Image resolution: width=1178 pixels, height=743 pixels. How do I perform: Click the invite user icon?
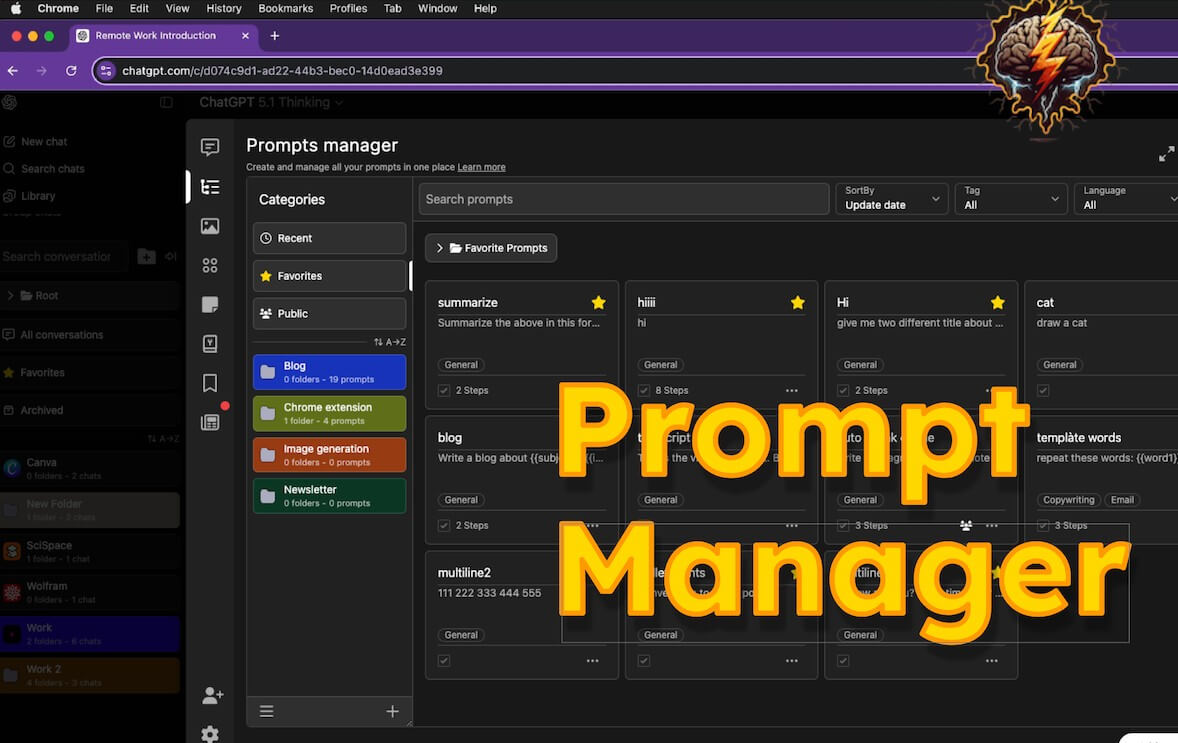tap(212, 696)
